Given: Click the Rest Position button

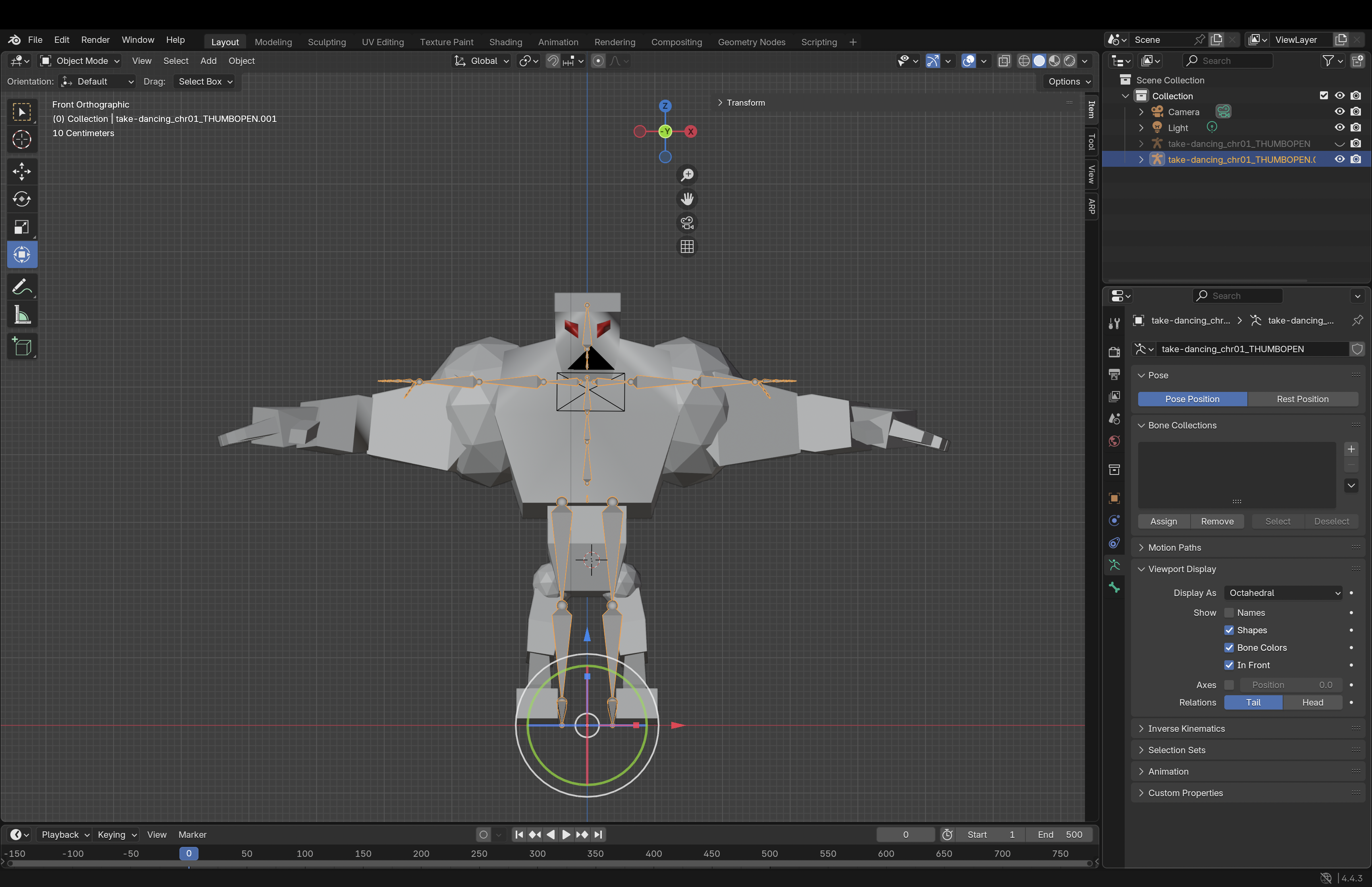Looking at the screenshot, I should pos(1303,399).
